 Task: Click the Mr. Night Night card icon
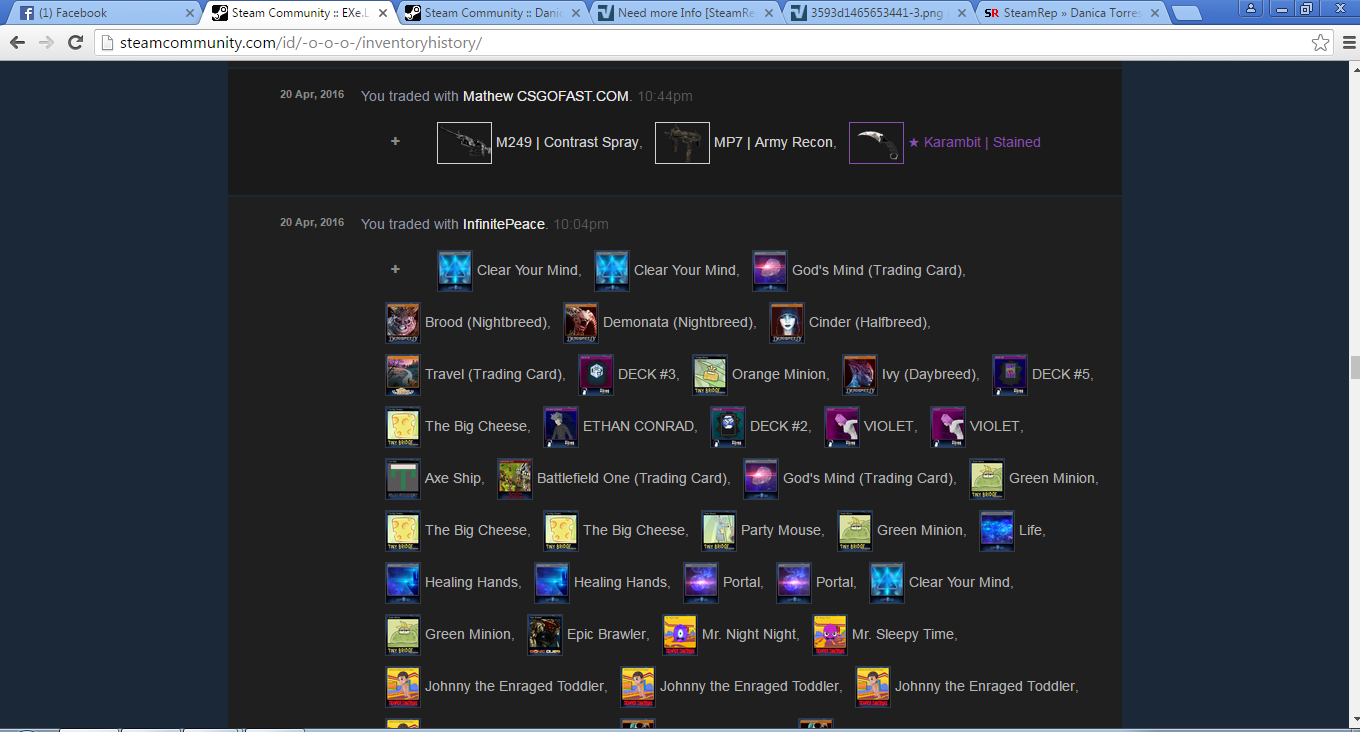680,635
